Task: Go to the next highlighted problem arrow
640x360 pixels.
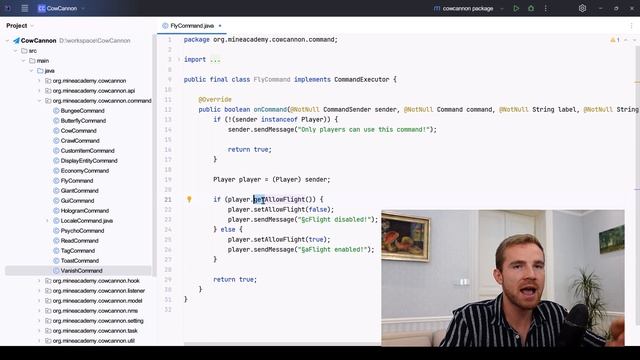Action: [x=634, y=40]
